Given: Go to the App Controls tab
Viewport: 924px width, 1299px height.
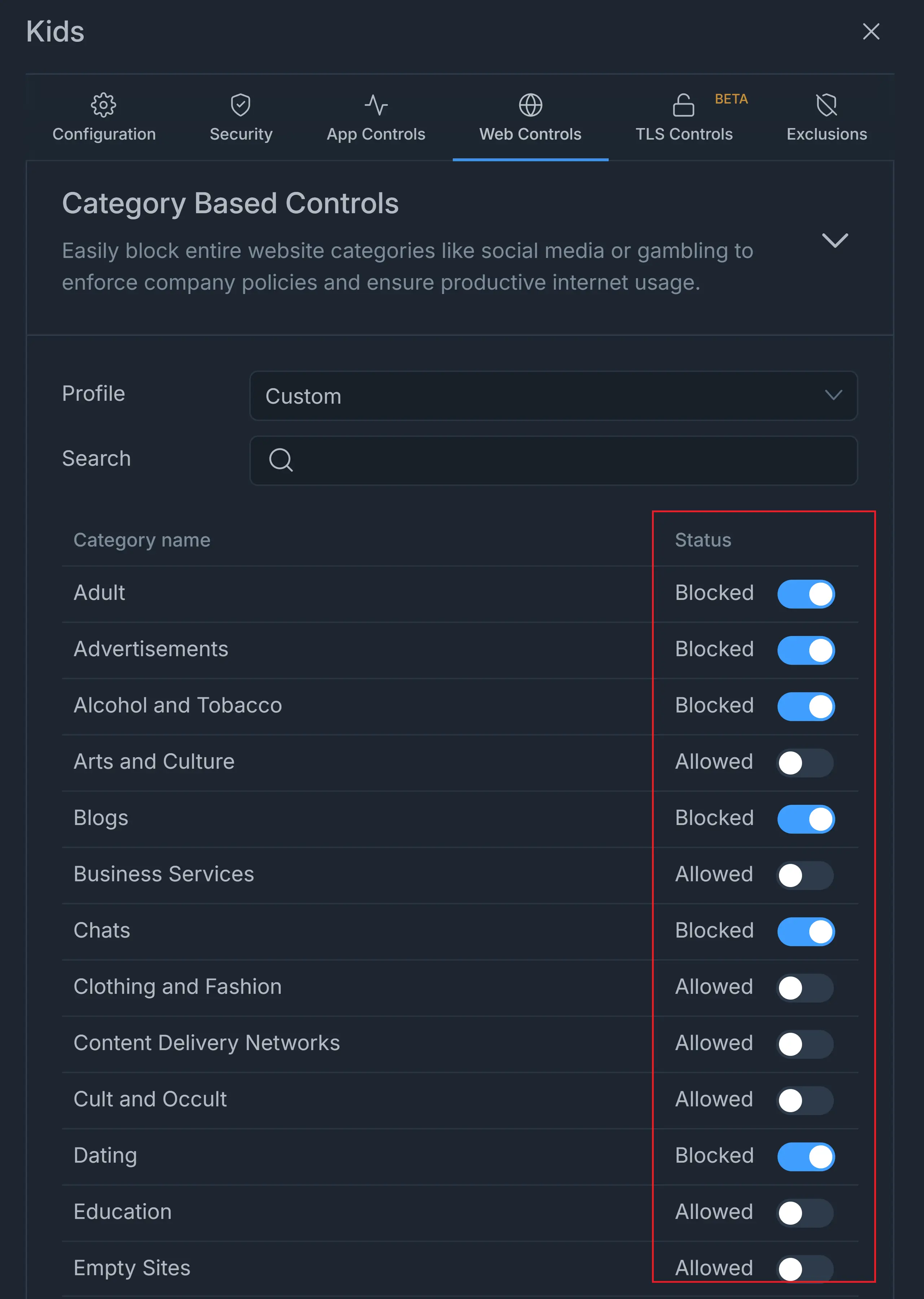Looking at the screenshot, I should (x=376, y=118).
